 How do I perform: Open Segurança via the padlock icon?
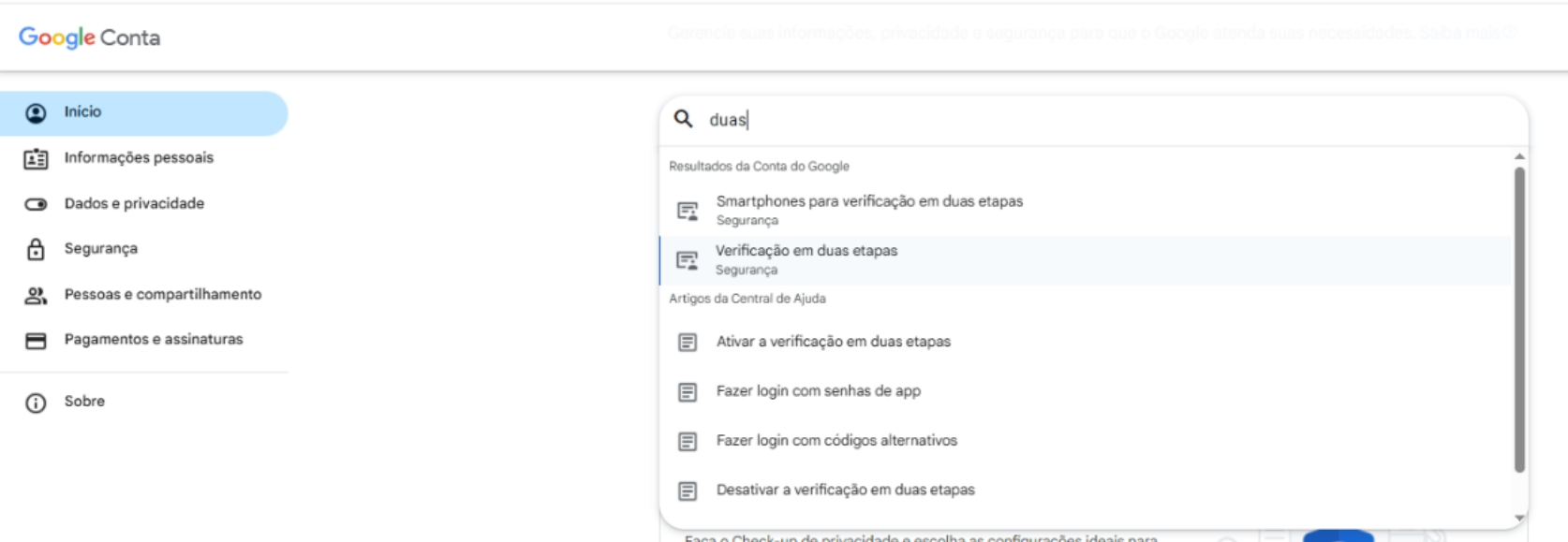36,249
